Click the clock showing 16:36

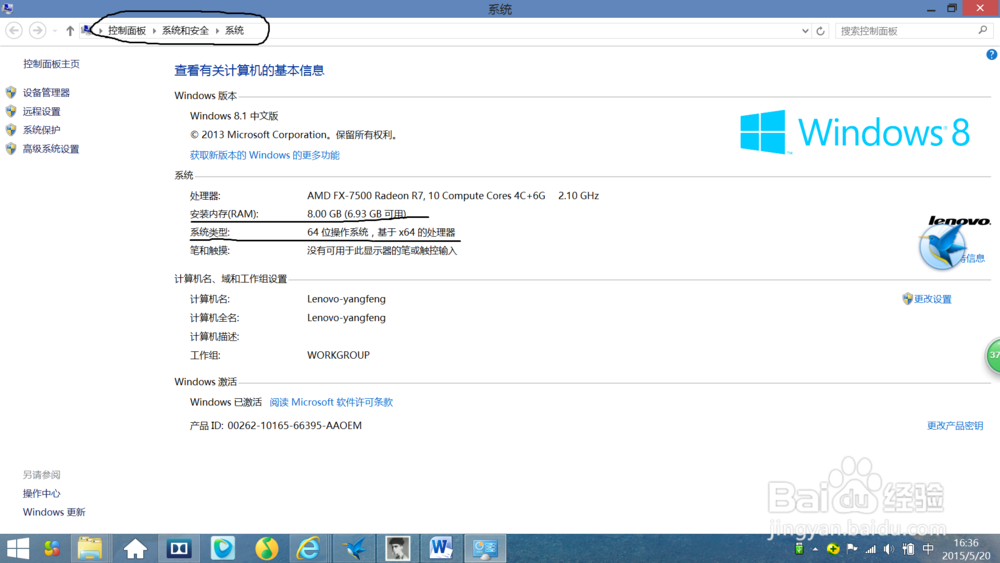pos(966,543)
